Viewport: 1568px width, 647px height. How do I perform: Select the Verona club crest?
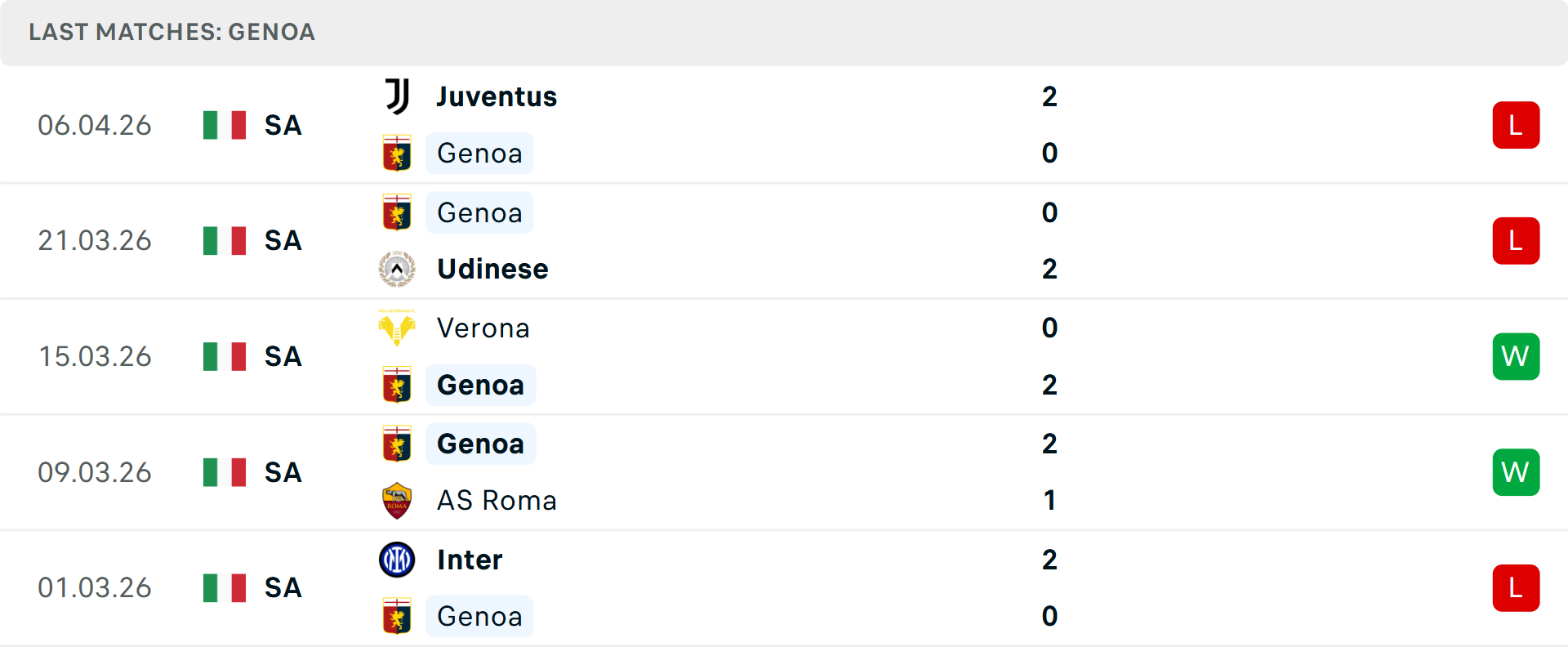(397, 328)
